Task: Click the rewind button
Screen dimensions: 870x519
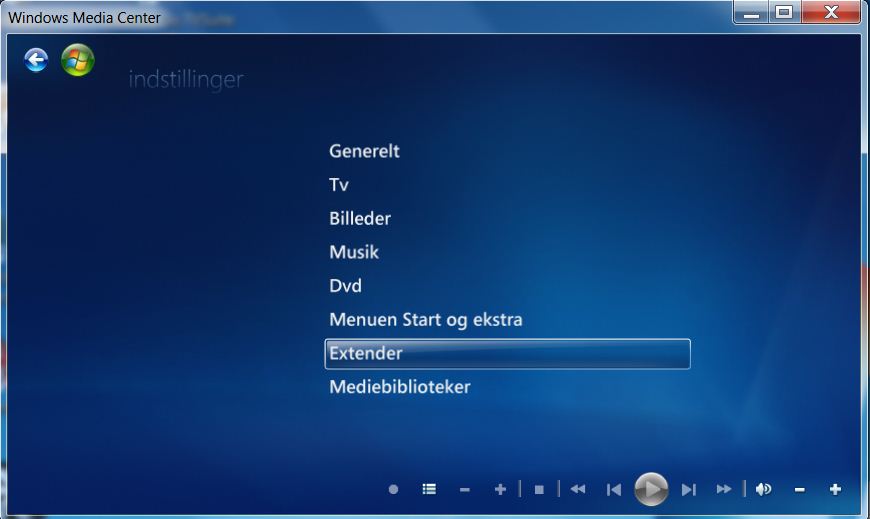Action: 578,489
